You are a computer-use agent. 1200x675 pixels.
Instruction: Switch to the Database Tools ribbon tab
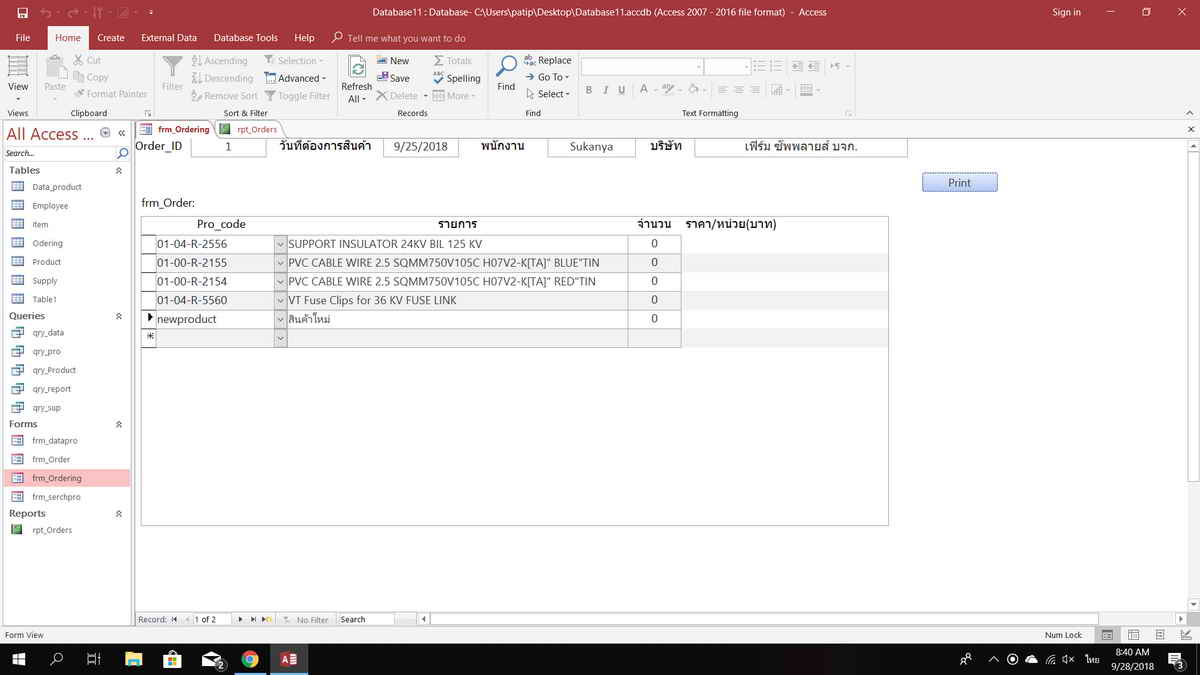click(246, 38)
